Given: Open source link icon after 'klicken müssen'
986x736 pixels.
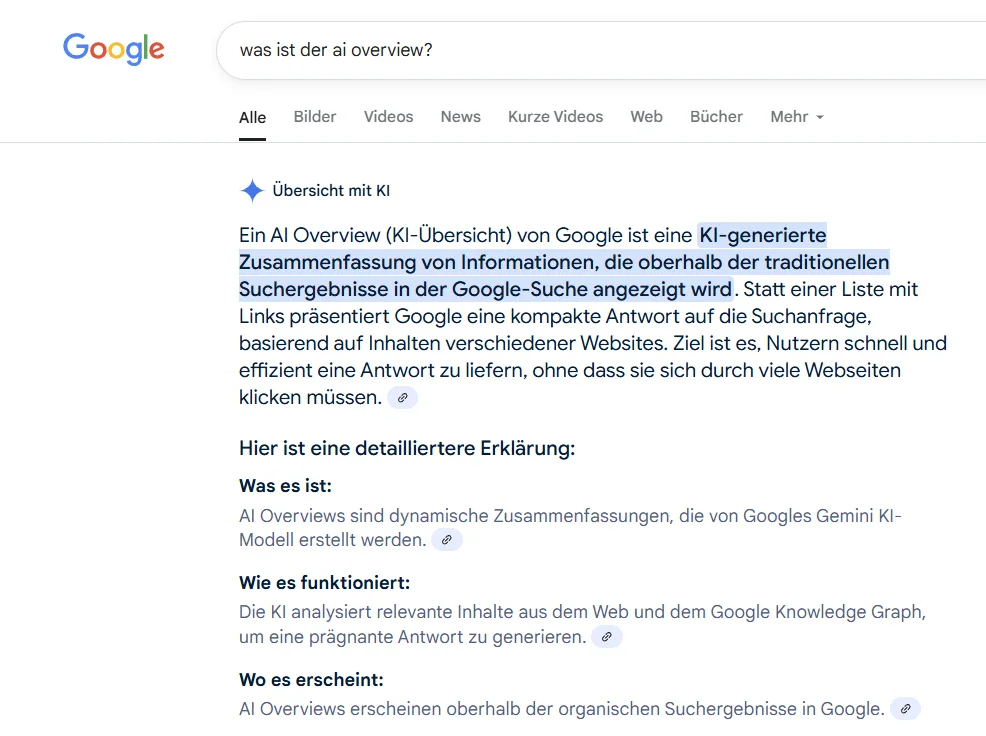Looking at the screenshot, I should pyautogui.click(x=402, y=398).
